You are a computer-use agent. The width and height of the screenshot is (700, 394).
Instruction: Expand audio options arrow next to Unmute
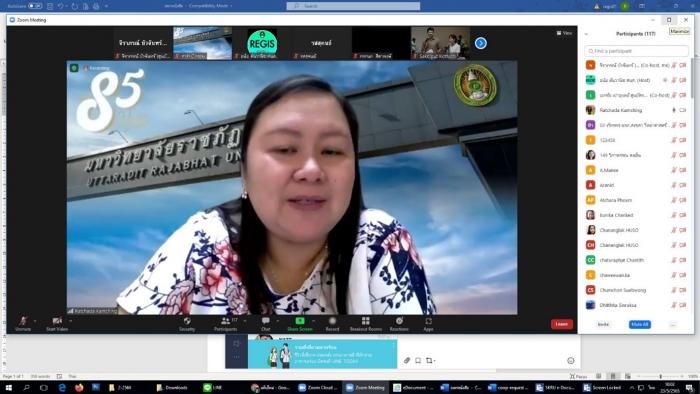pyautogui.click(x=35, y=321)
